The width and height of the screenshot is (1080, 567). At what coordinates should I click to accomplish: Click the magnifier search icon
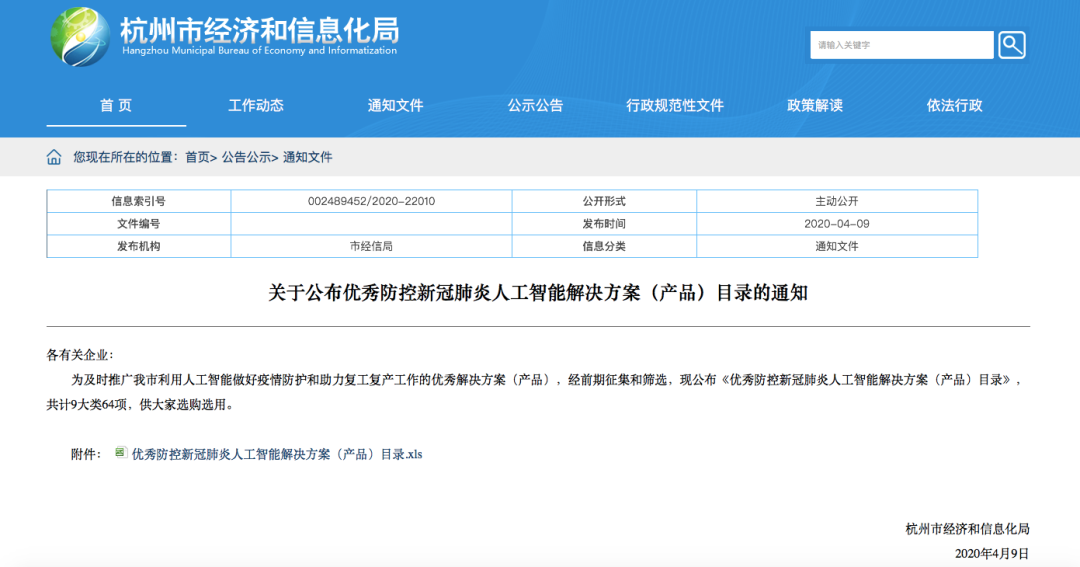click(x=1011, y=45)
